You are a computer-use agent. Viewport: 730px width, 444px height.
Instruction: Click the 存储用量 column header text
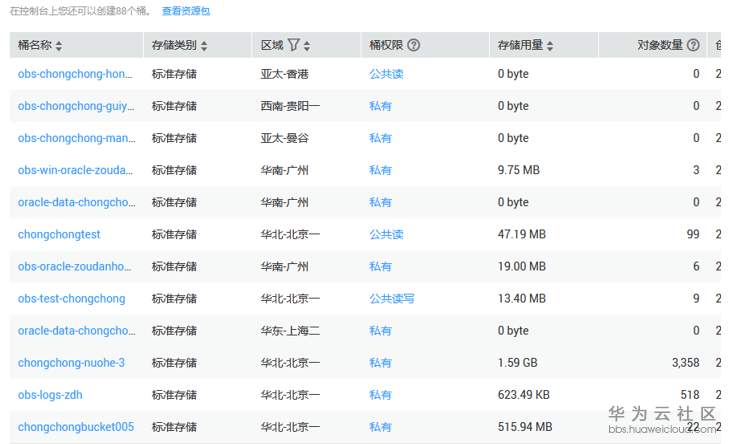(520, 45)
